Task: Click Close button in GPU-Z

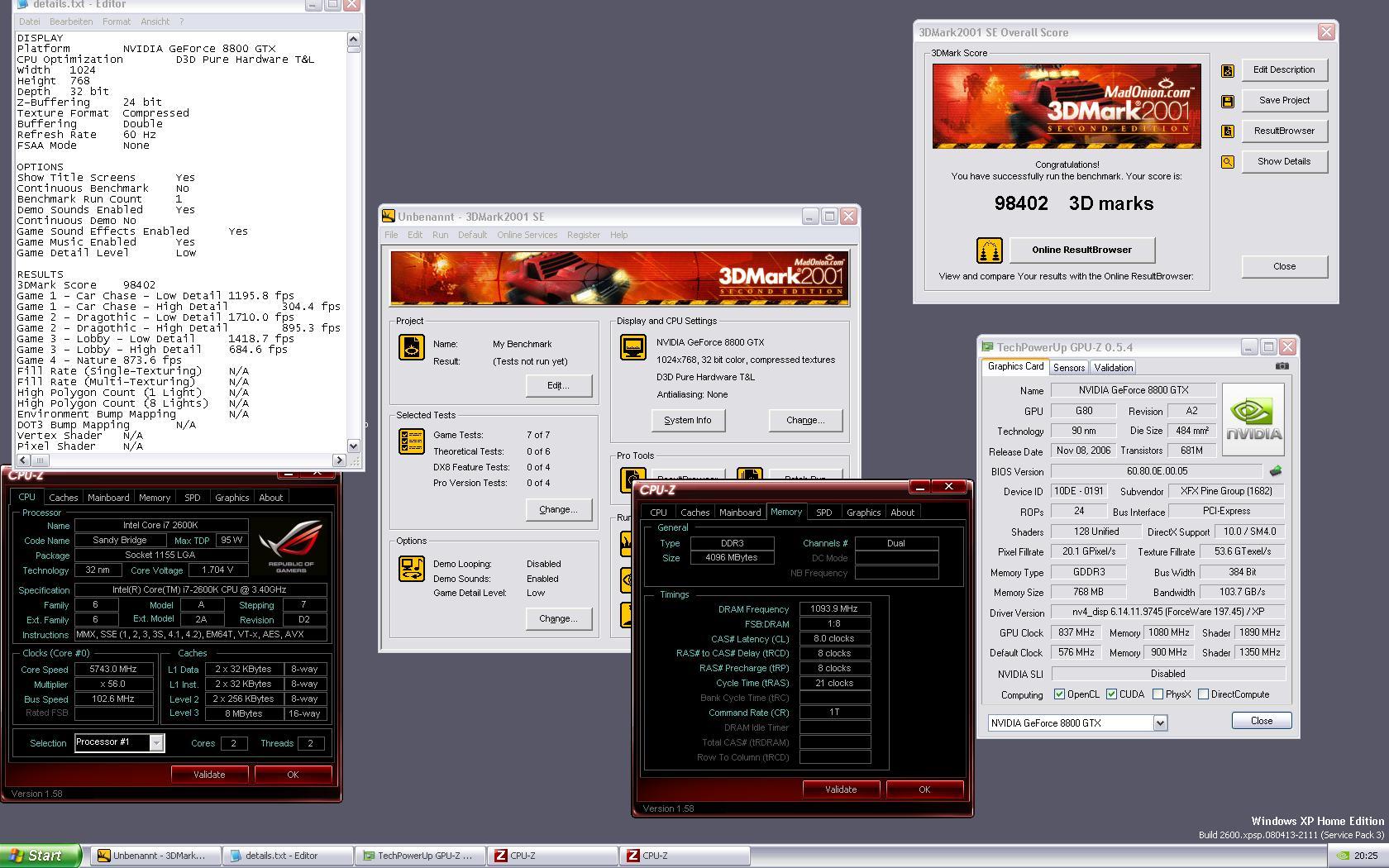Action: pyautogui.click(x=1262, y=721)
